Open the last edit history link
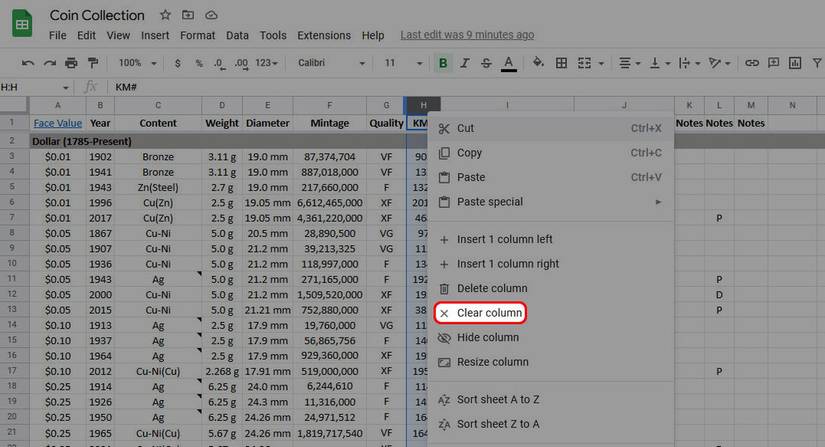 point(467,35)
